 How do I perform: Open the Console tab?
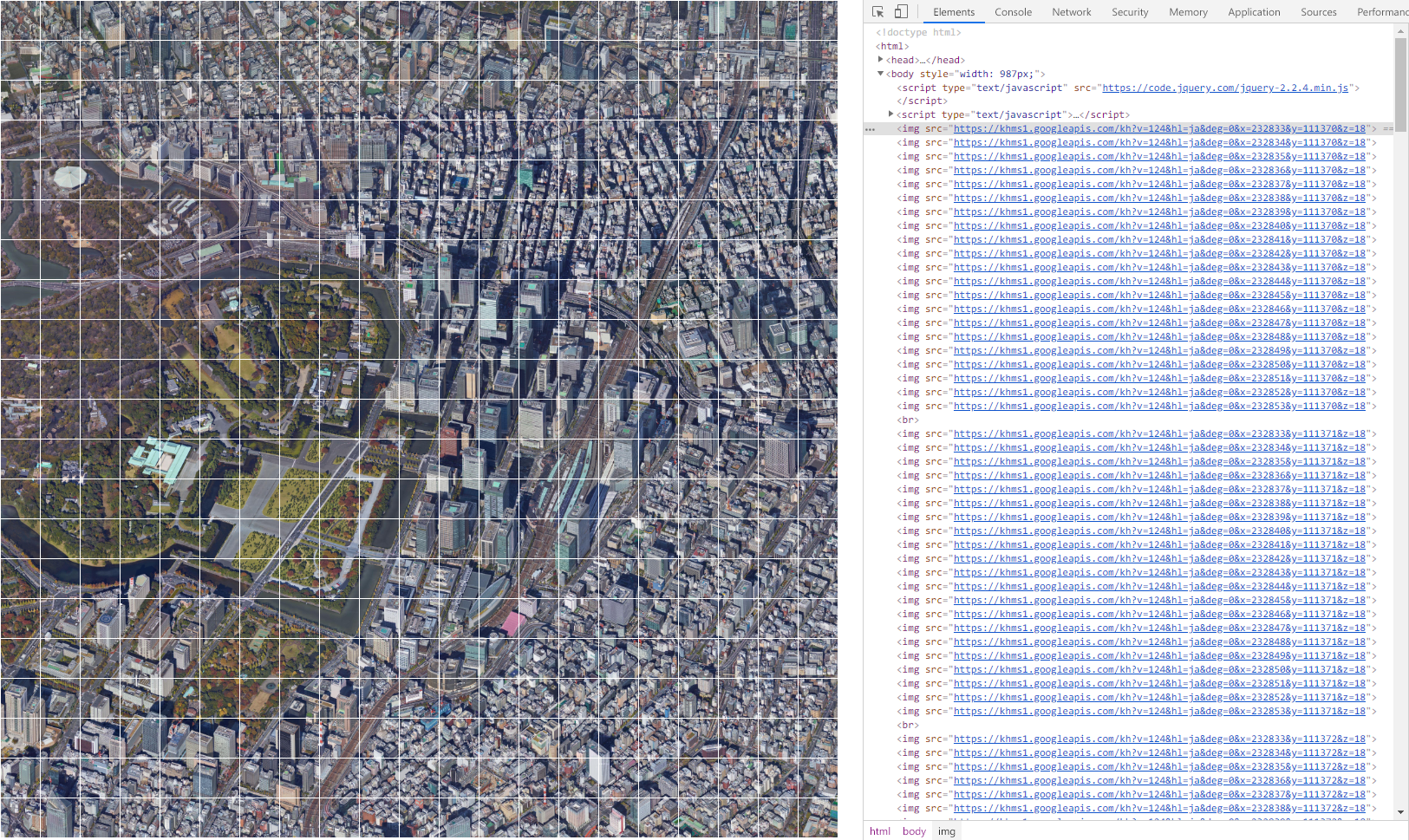click(x=1013, y=12)
